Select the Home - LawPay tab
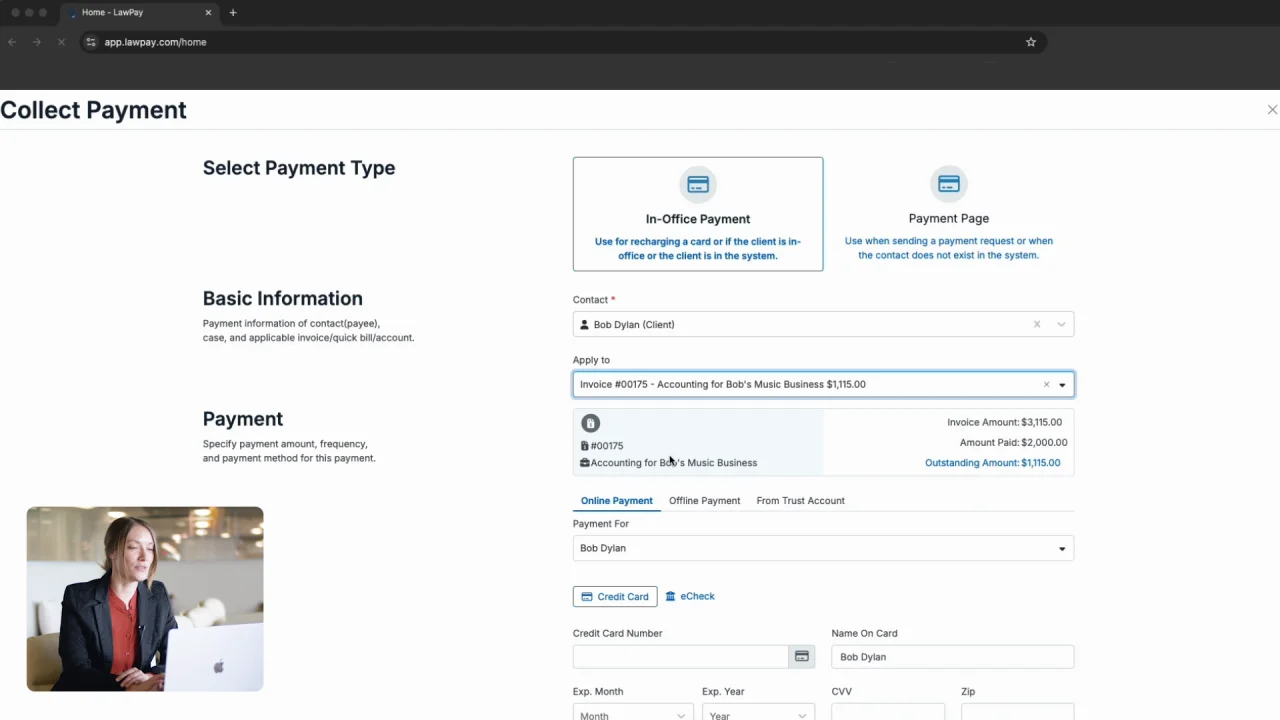Viewport: 1280px width, 720px height. coord(138,12)
